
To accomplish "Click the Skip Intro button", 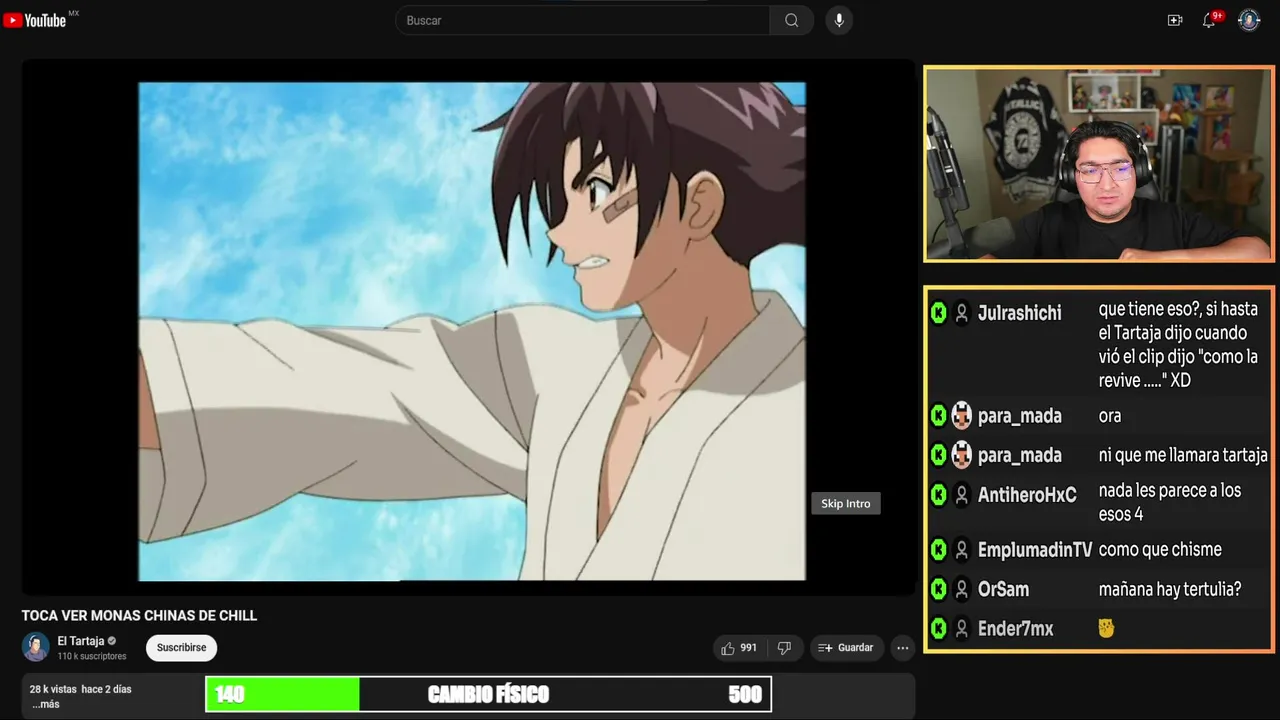I will point(846,503).
